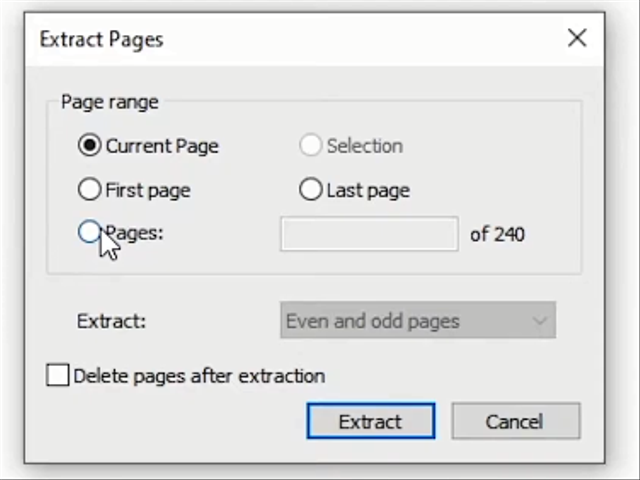This screenshot has width=640, height=480.
Task: Click the 'Extract:' field label
Action: [111, 321]
